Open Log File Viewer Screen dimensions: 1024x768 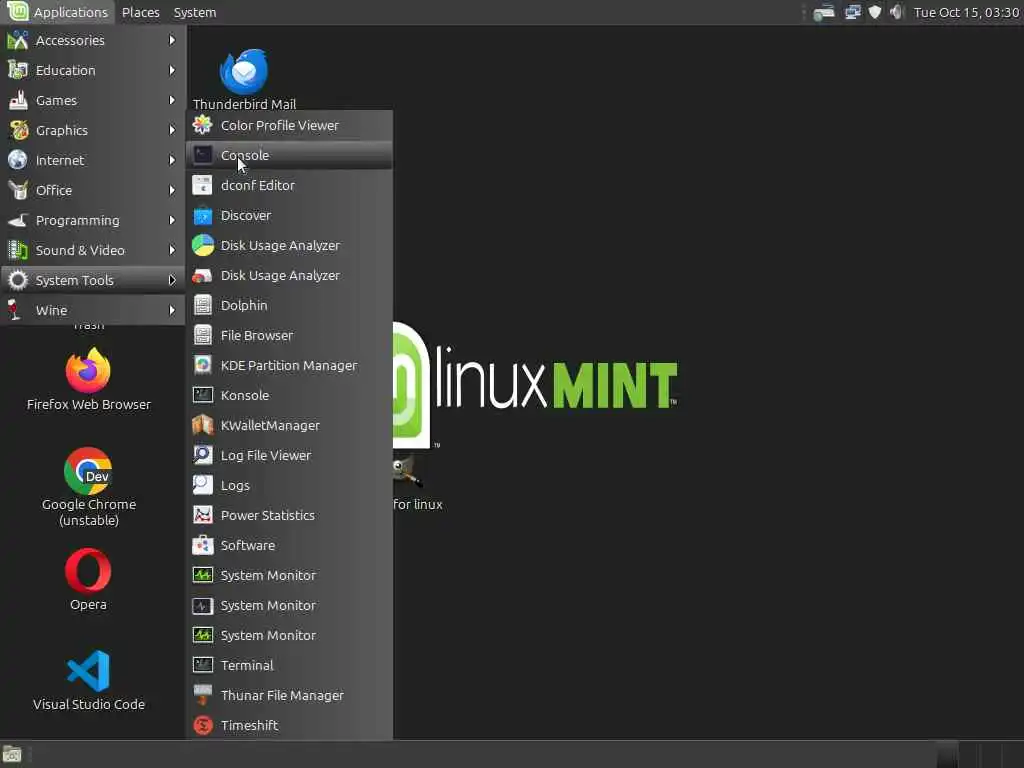(x=289, y=456)
